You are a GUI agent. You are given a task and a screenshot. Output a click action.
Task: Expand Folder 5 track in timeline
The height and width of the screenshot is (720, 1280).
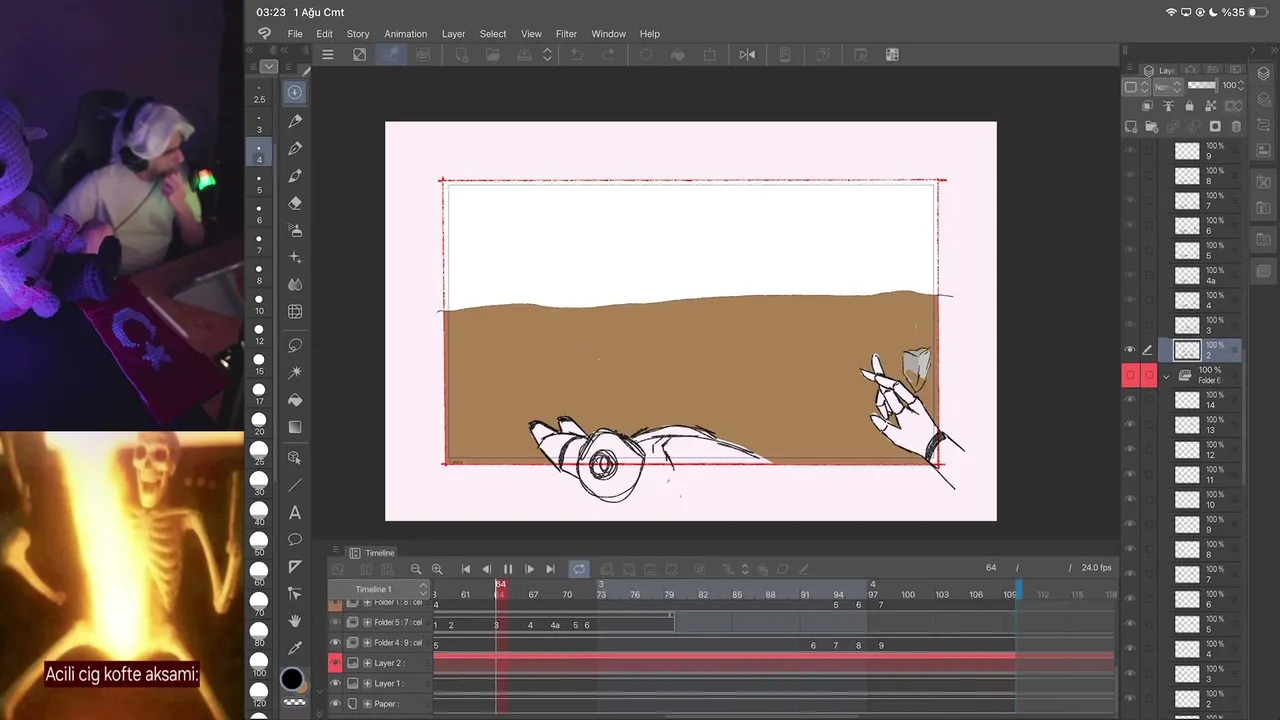coord(367,623)
